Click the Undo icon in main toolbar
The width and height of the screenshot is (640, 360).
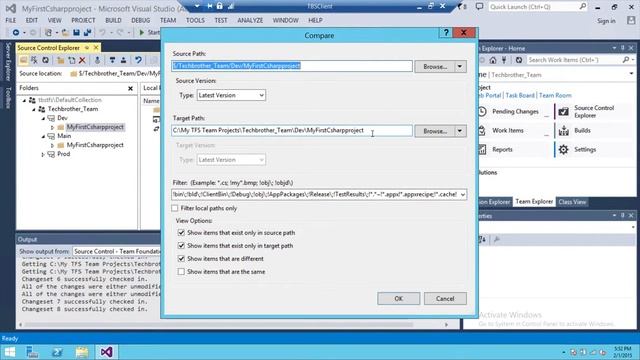point(102,32)
